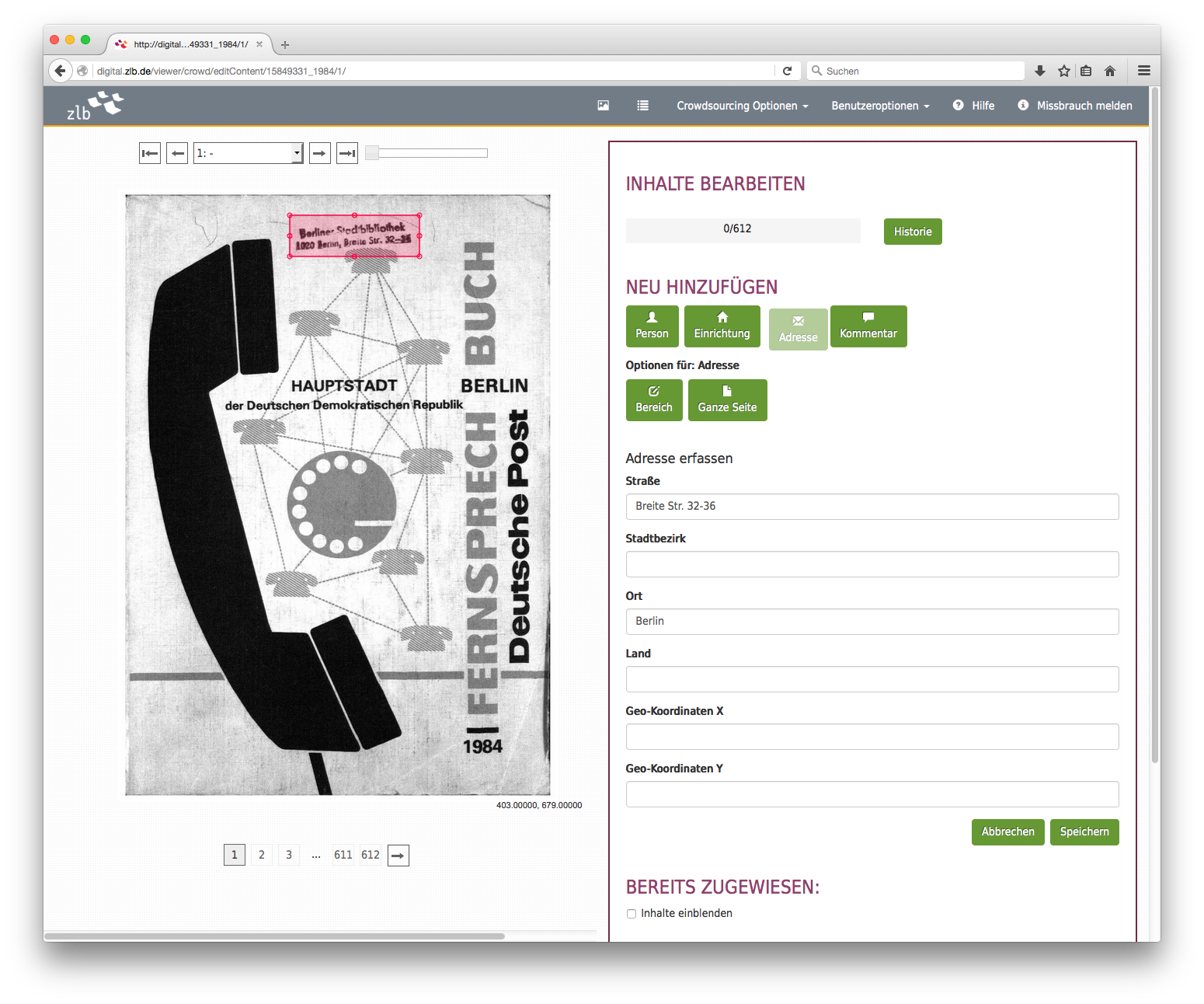Choose the Ganze Seite option
1204x1004 pixels.
[x=727, y=400]
